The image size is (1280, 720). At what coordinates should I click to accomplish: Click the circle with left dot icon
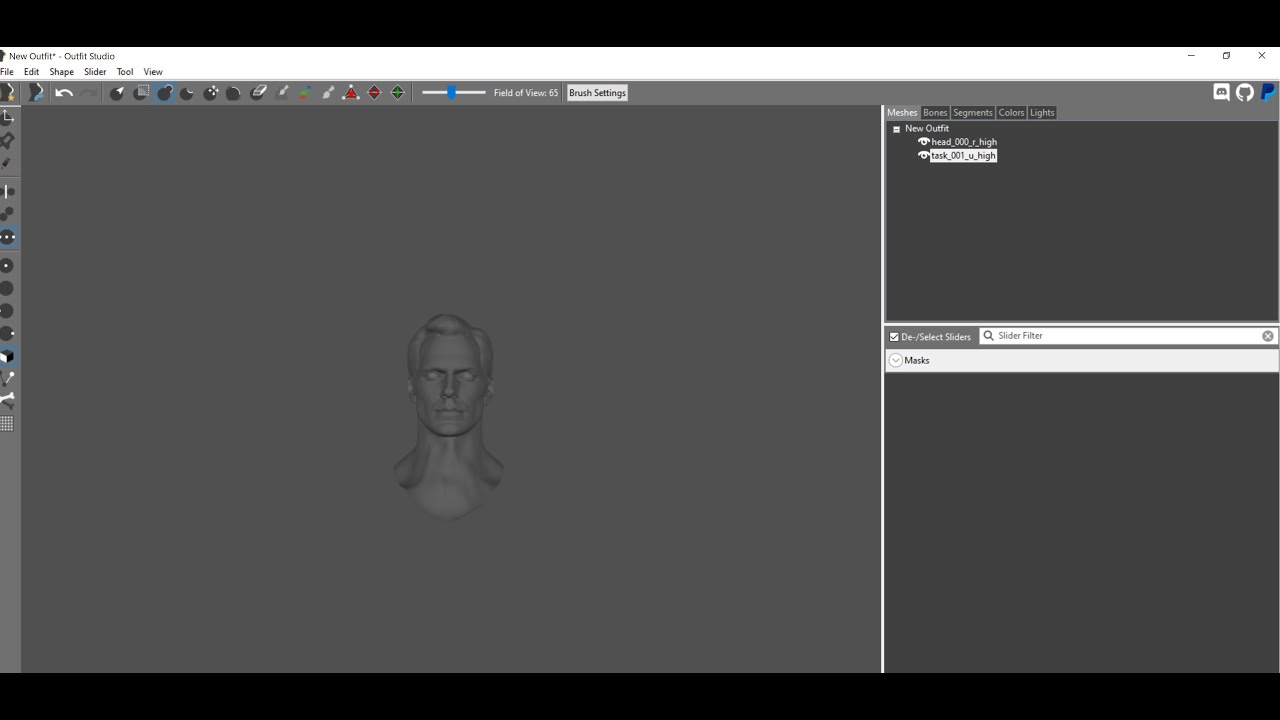pyautogui.click(x=7, y=311)
